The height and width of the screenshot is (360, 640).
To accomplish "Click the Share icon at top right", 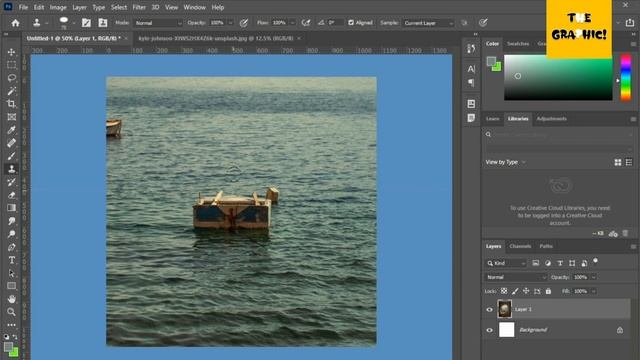I will (x=630, y=23).
